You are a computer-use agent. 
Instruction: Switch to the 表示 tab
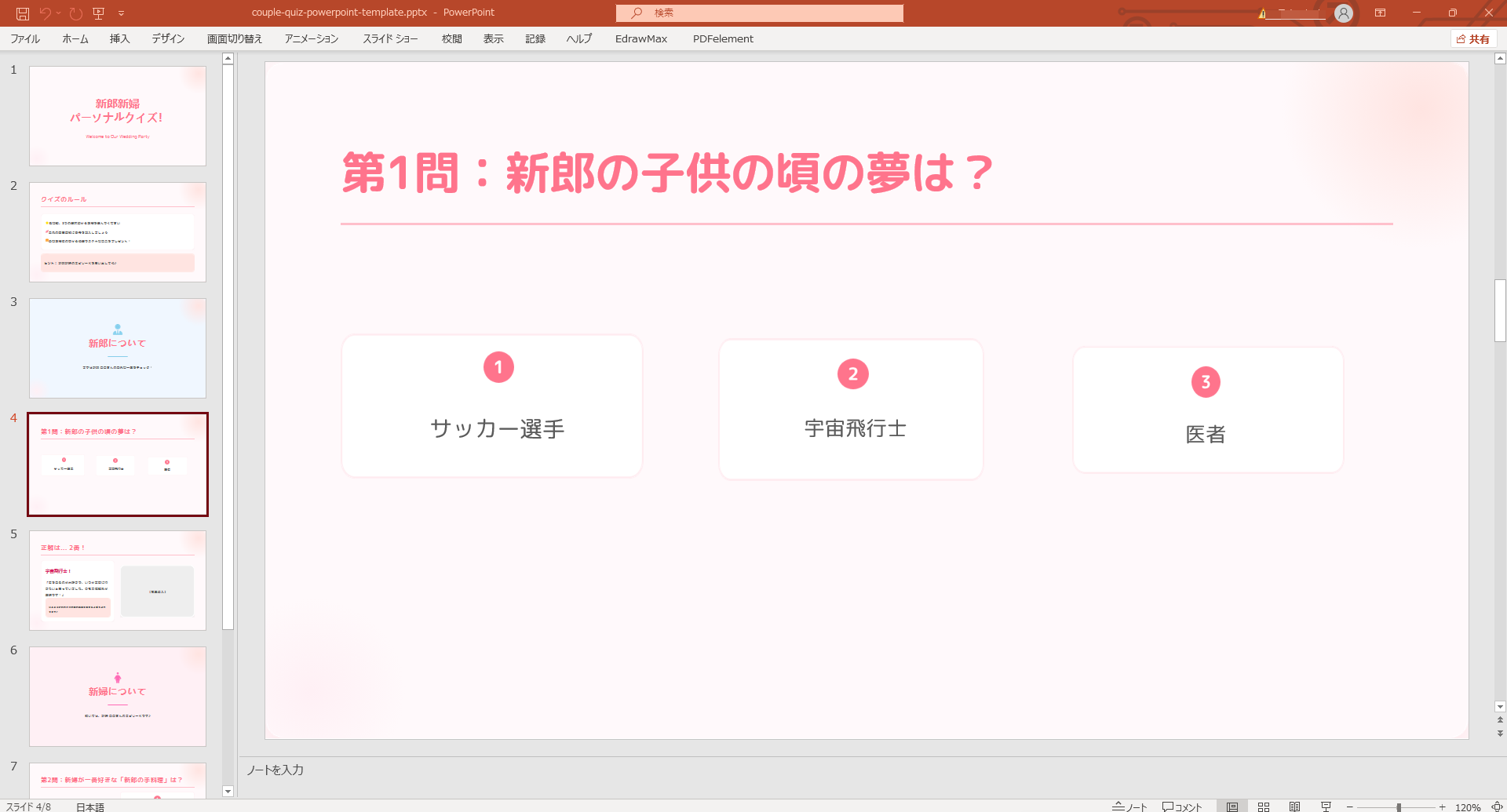click(x=494, y=38)
